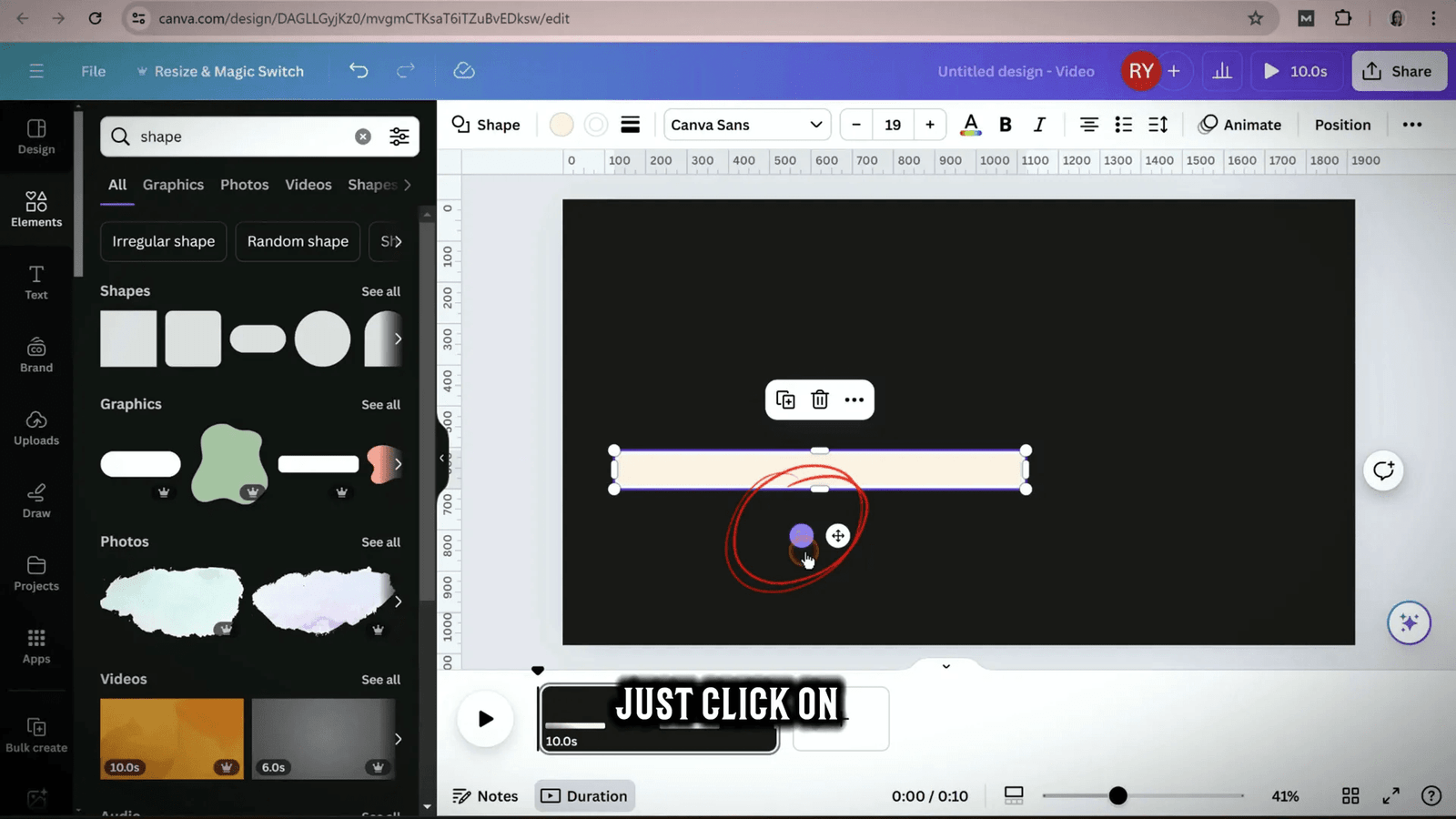1456x819 pixels.
Task: Open the Uploads sidebar panel
Action: (36, 428)
